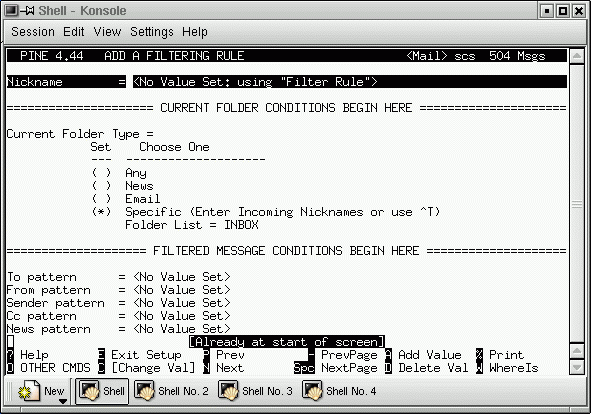This screenshot has width=591, height=414.
Task: Click the shell icon on Shell No. 3 tab
Action: (228, 391)
